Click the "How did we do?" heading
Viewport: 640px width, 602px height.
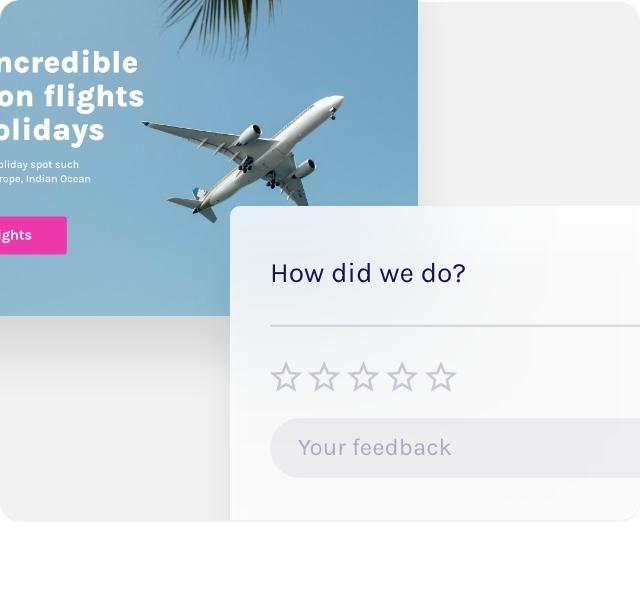pyautogui.click(x=368, y=273)
